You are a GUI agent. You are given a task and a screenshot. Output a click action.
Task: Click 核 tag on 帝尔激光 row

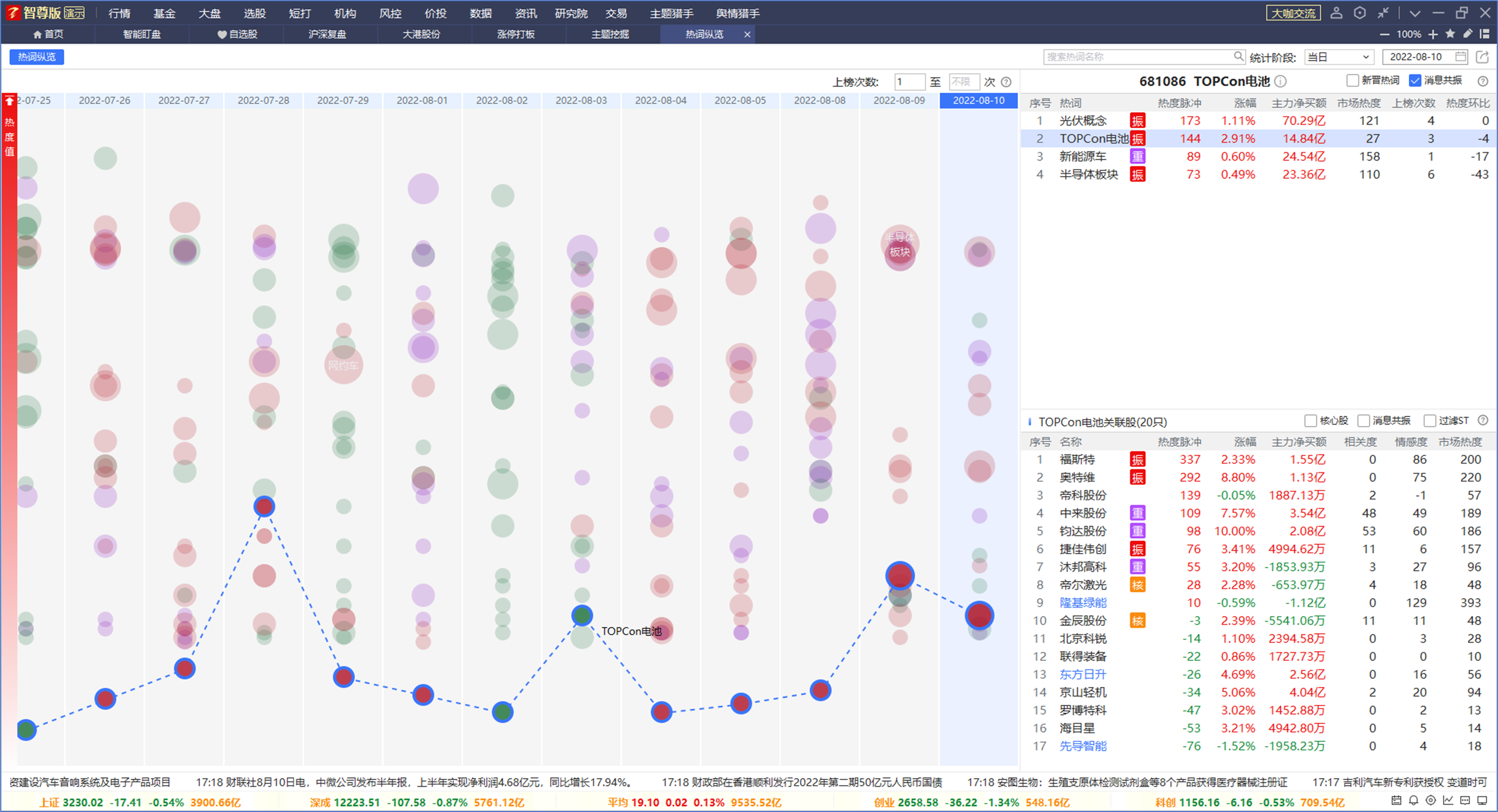point(1137,585)
